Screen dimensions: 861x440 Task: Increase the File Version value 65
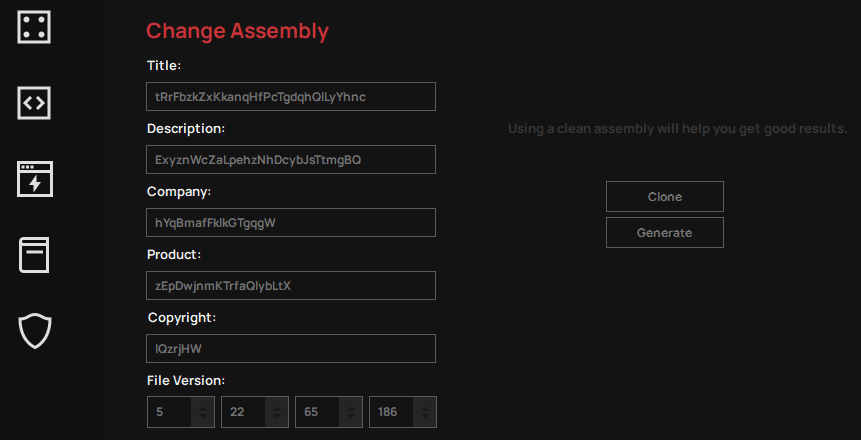(x=351, y=408)
